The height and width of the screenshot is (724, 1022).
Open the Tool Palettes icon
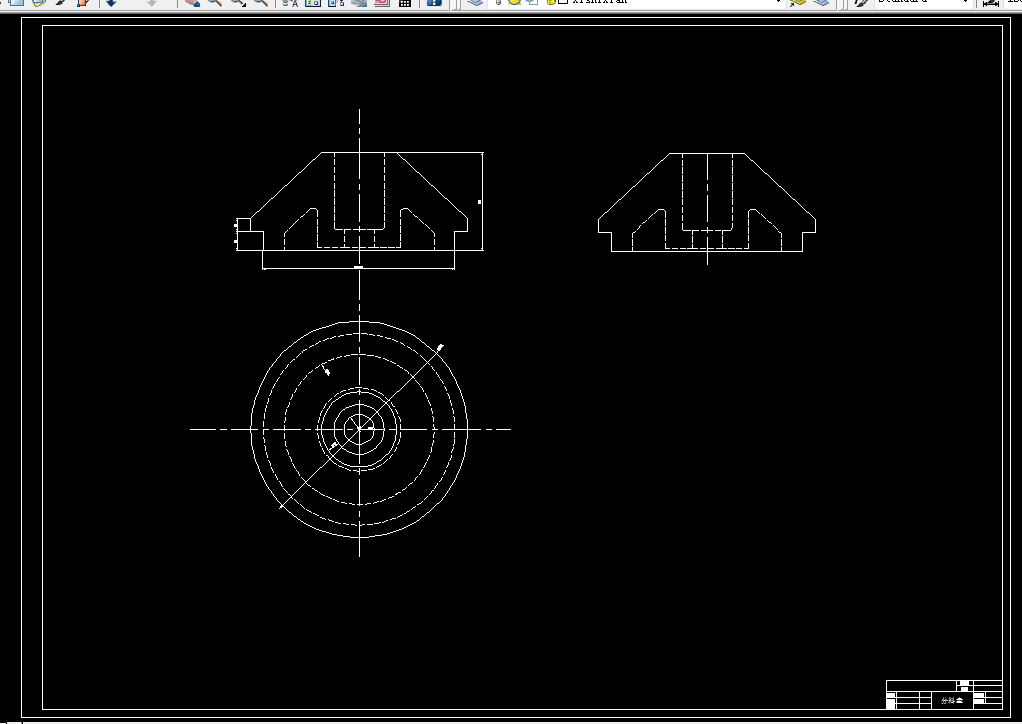pyautogui.click(x=336, y=3)
